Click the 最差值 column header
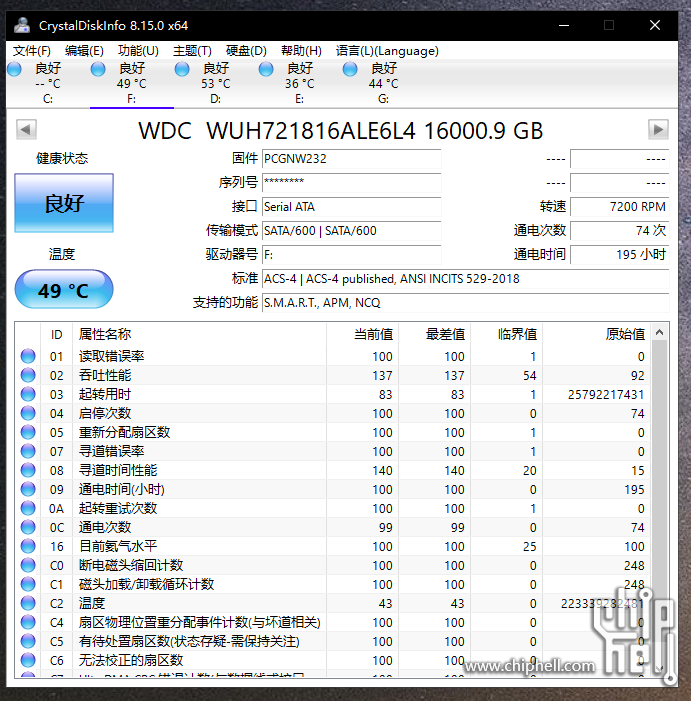691x701 pixels. click(434, 334)
